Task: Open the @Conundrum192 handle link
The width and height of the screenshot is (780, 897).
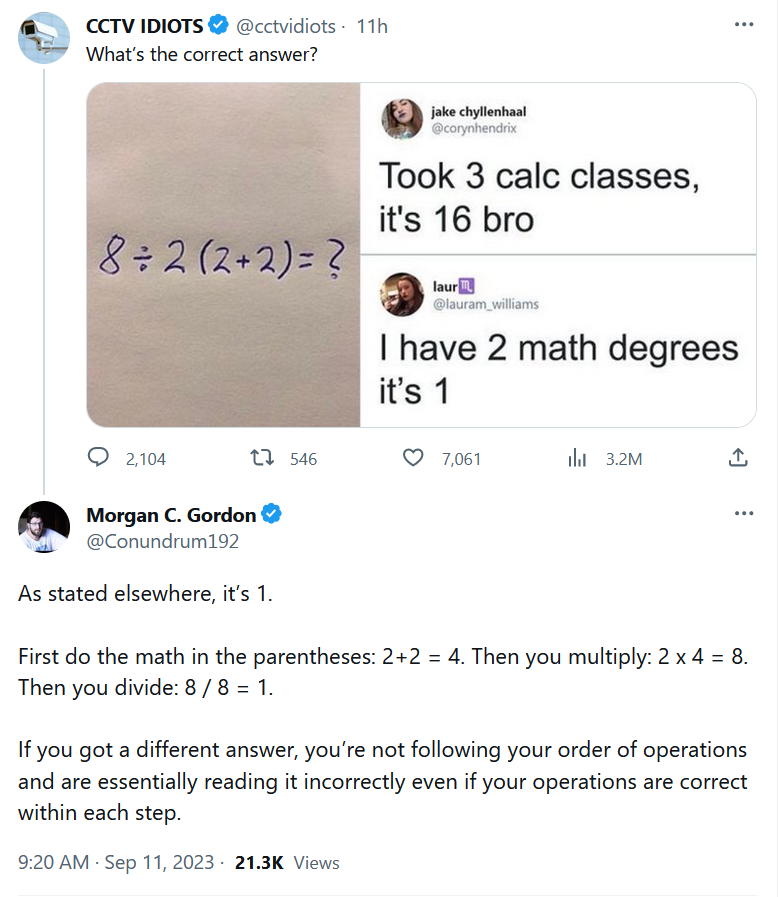Action: coord(163,541)
